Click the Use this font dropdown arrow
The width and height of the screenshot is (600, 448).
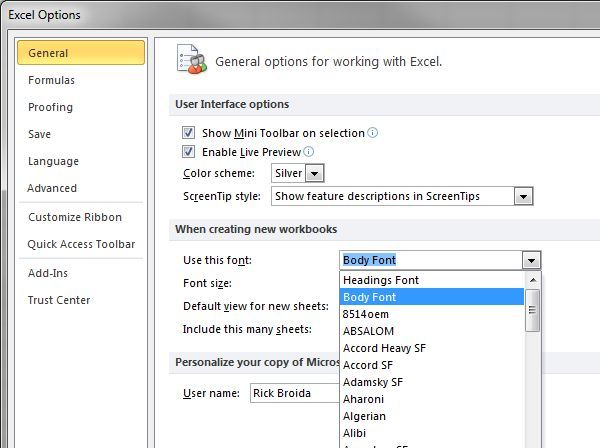(x=531, y=261)
